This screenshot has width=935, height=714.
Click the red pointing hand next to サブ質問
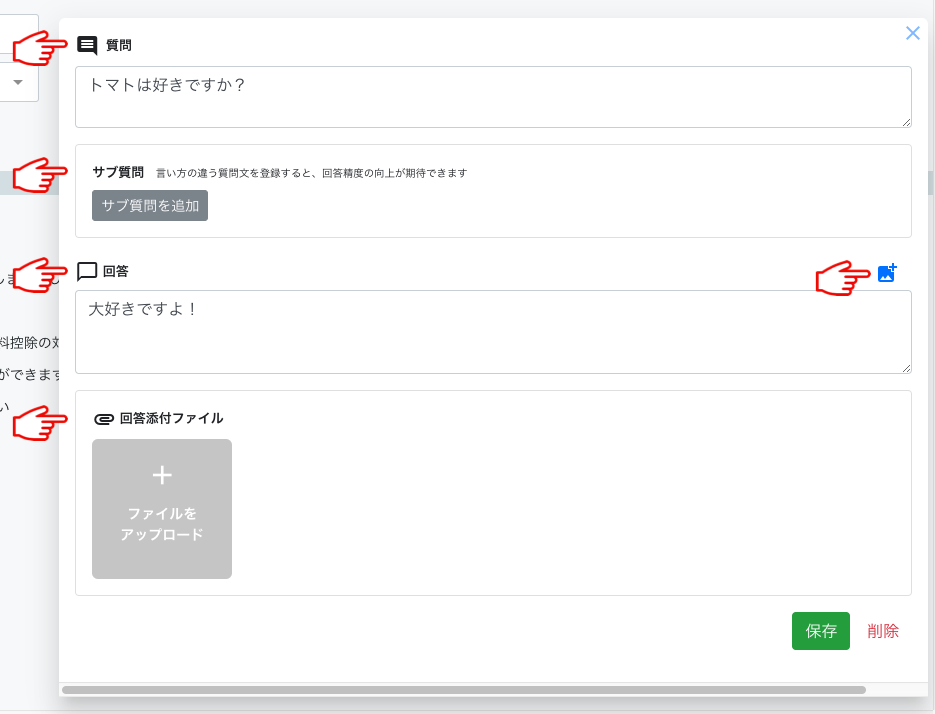pos(38,174)
